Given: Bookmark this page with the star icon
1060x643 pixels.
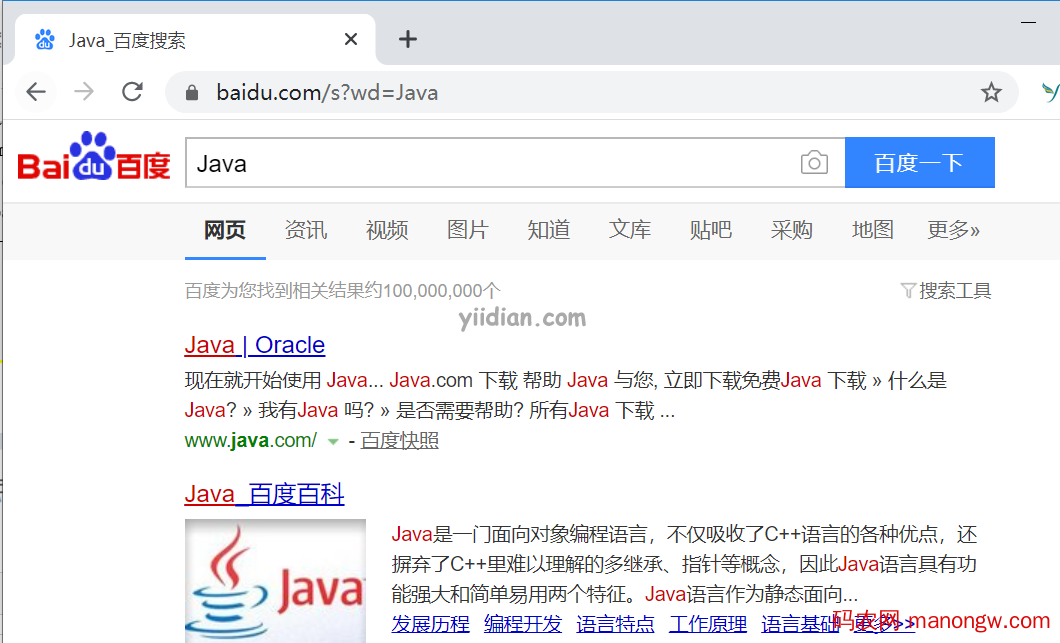Looking at the screenshot, I should (991, 93).
